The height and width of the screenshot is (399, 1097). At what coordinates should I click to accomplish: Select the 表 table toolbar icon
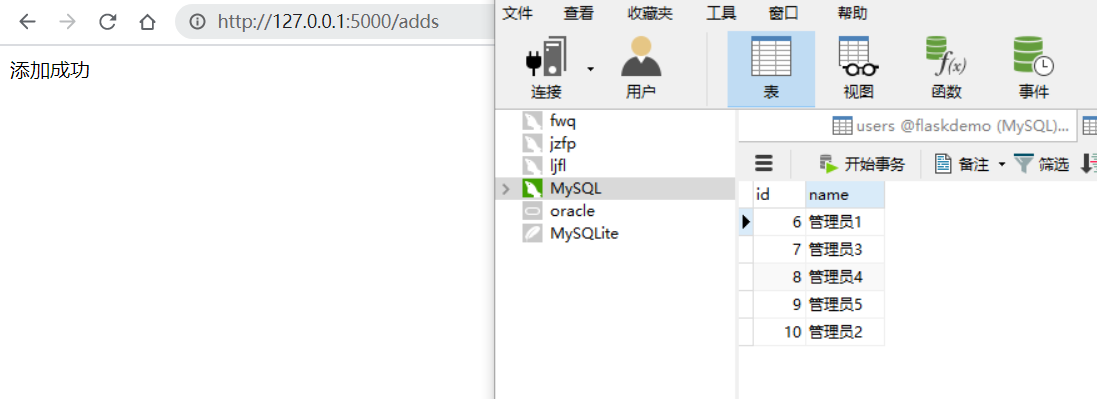coord(771,68)
